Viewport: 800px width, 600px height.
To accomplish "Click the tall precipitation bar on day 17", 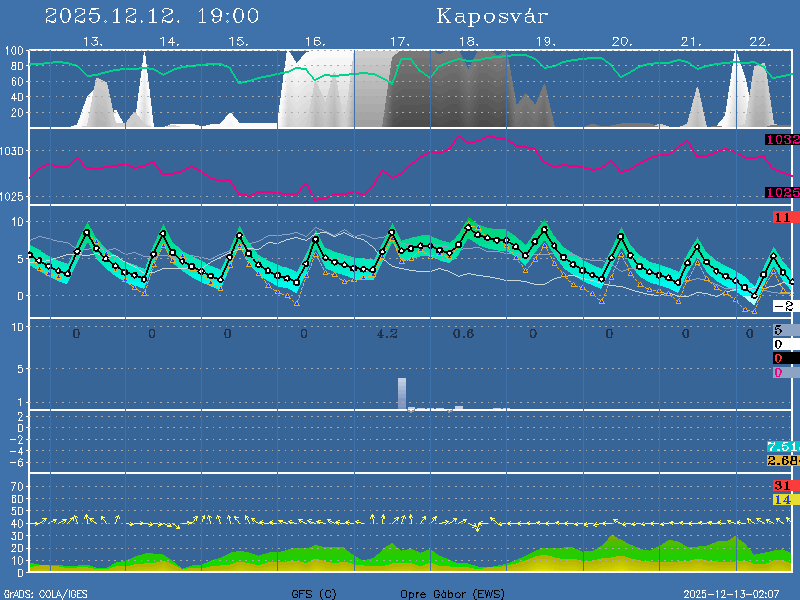I will (402, 394).
